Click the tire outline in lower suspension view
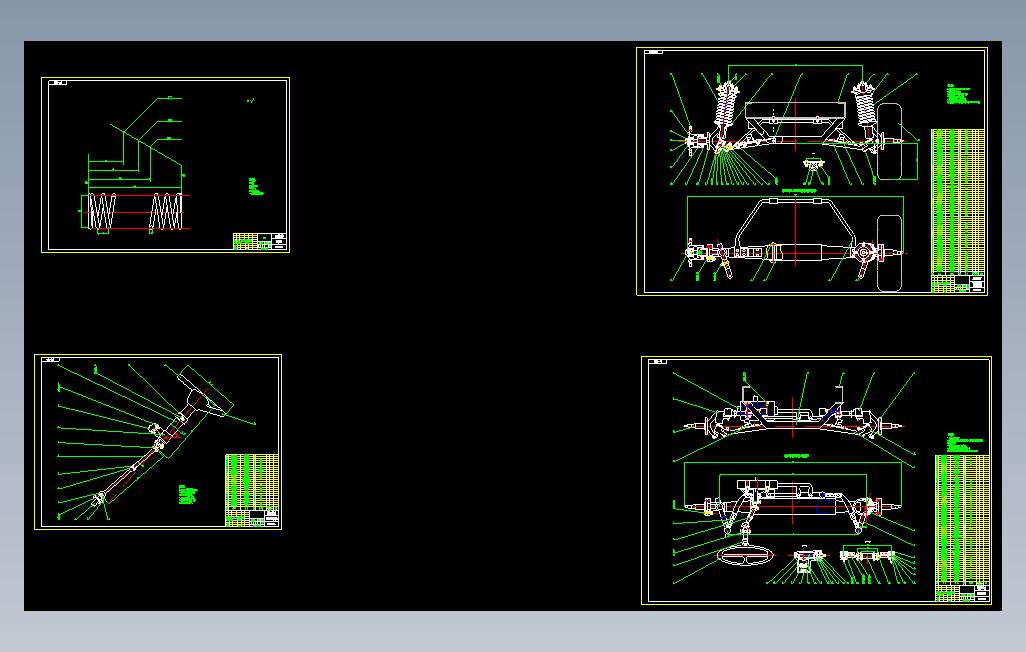Viewport: 1026px width, 652px height. tap(889, 253)
